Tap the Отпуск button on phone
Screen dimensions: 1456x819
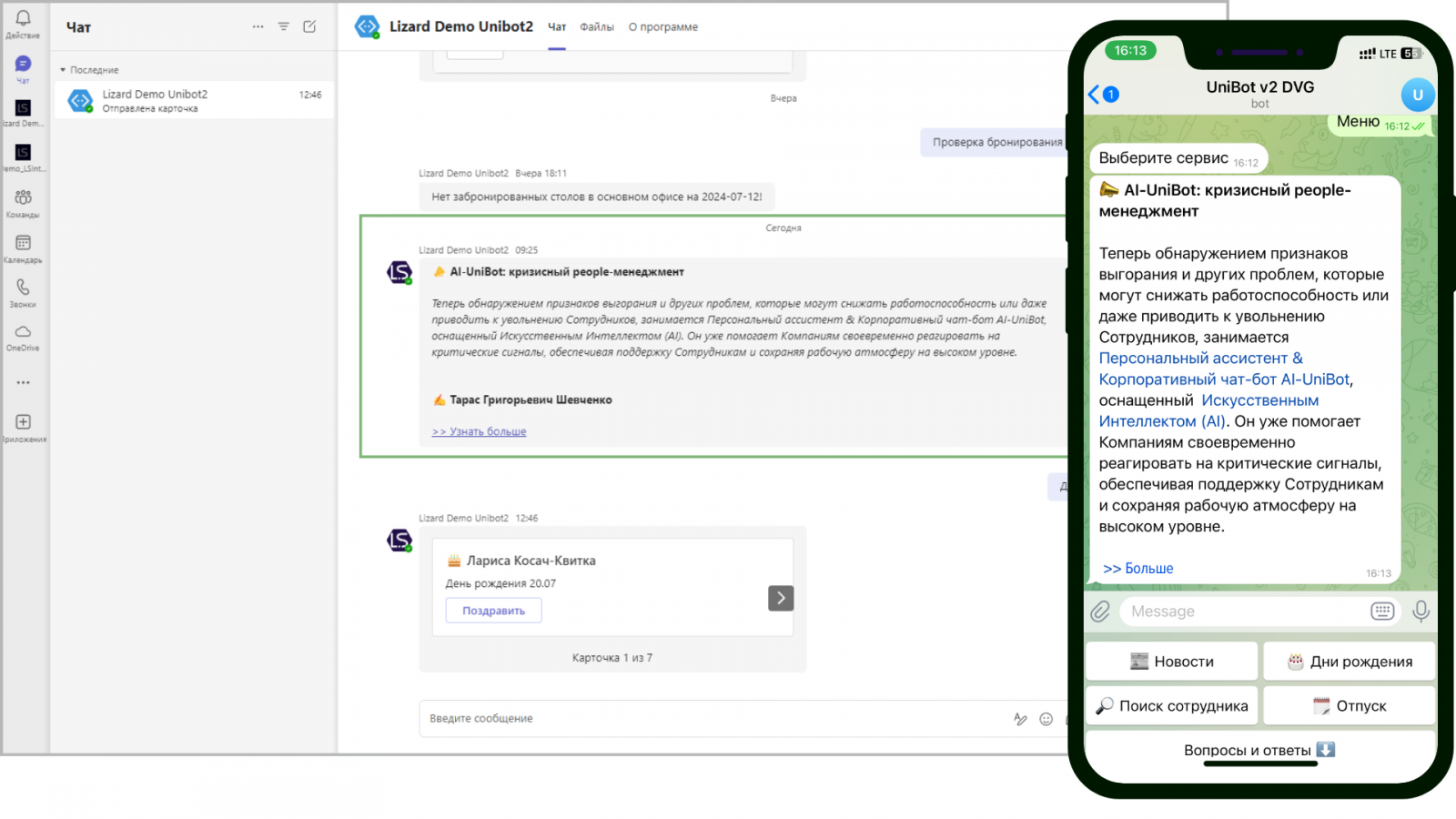tap(1350, 705)
